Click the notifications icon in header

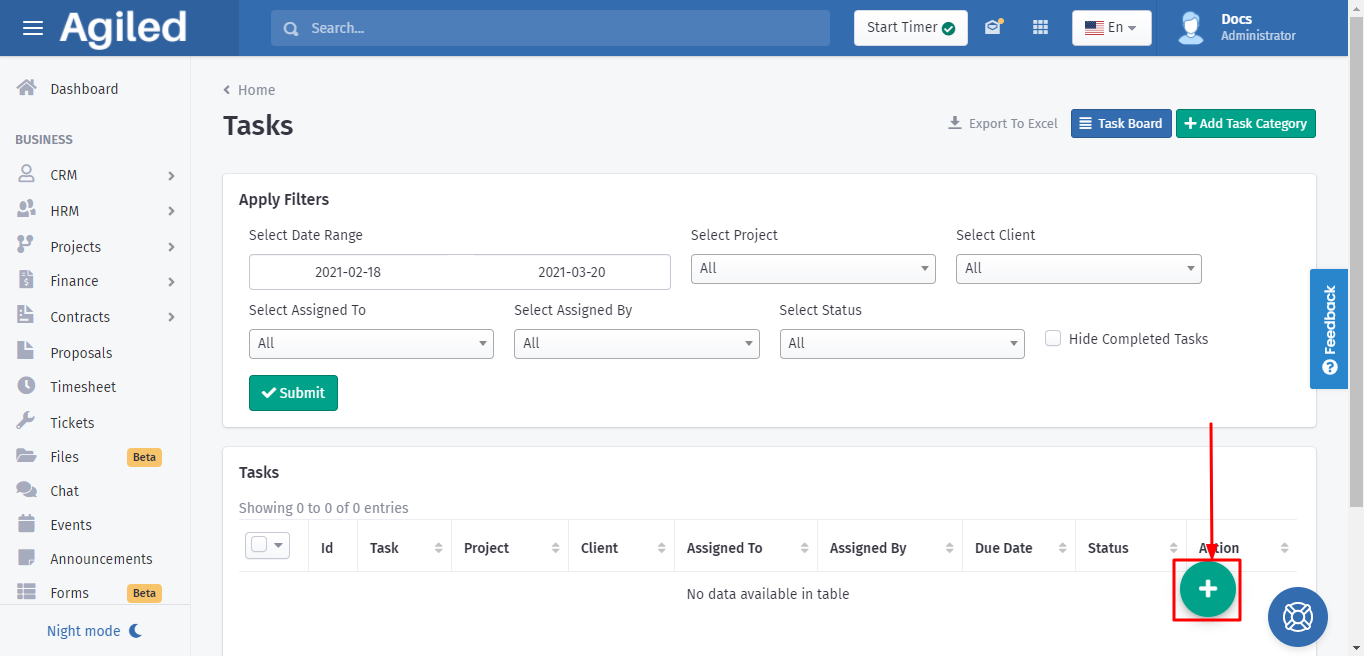click(992, 28)
